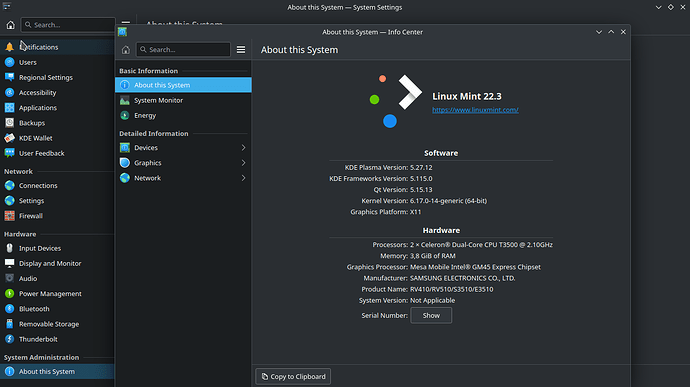Click the Memory 3,8 GiB of RAM value
The width and height of the screenshot is (690, 387).
[x=433, y=256]
